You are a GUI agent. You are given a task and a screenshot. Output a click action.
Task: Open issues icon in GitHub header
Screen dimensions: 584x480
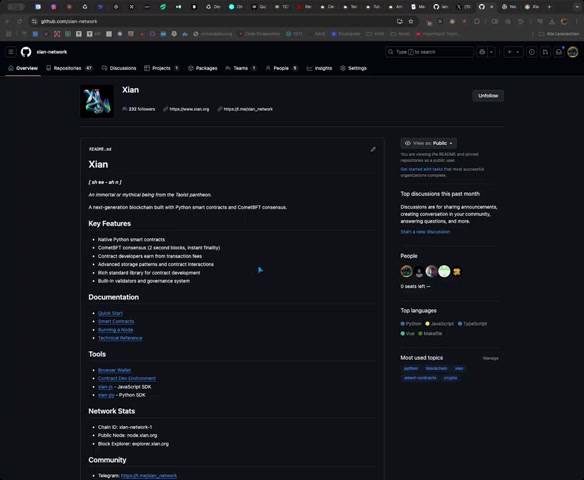pos(531,52)
